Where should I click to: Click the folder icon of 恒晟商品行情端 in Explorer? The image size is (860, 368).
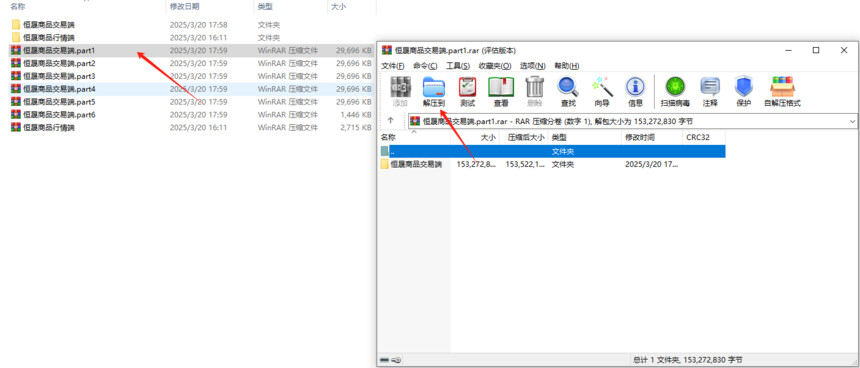[x=16, y=37]
